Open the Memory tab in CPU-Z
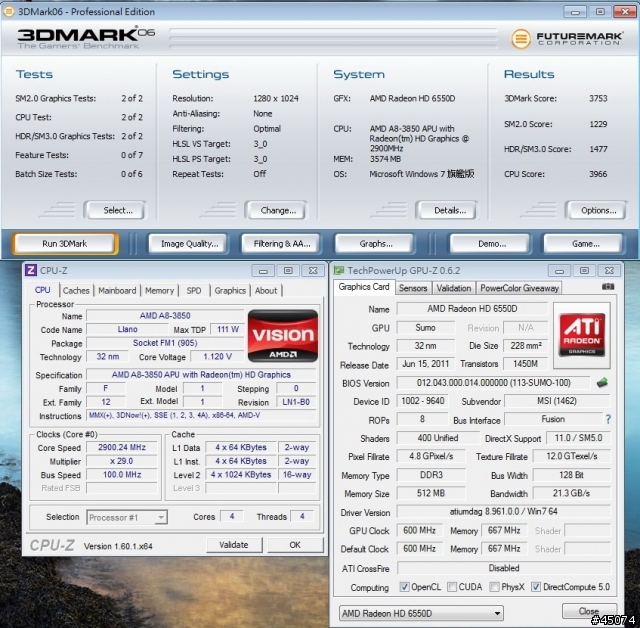640x628 pixels. click(159, 291)
